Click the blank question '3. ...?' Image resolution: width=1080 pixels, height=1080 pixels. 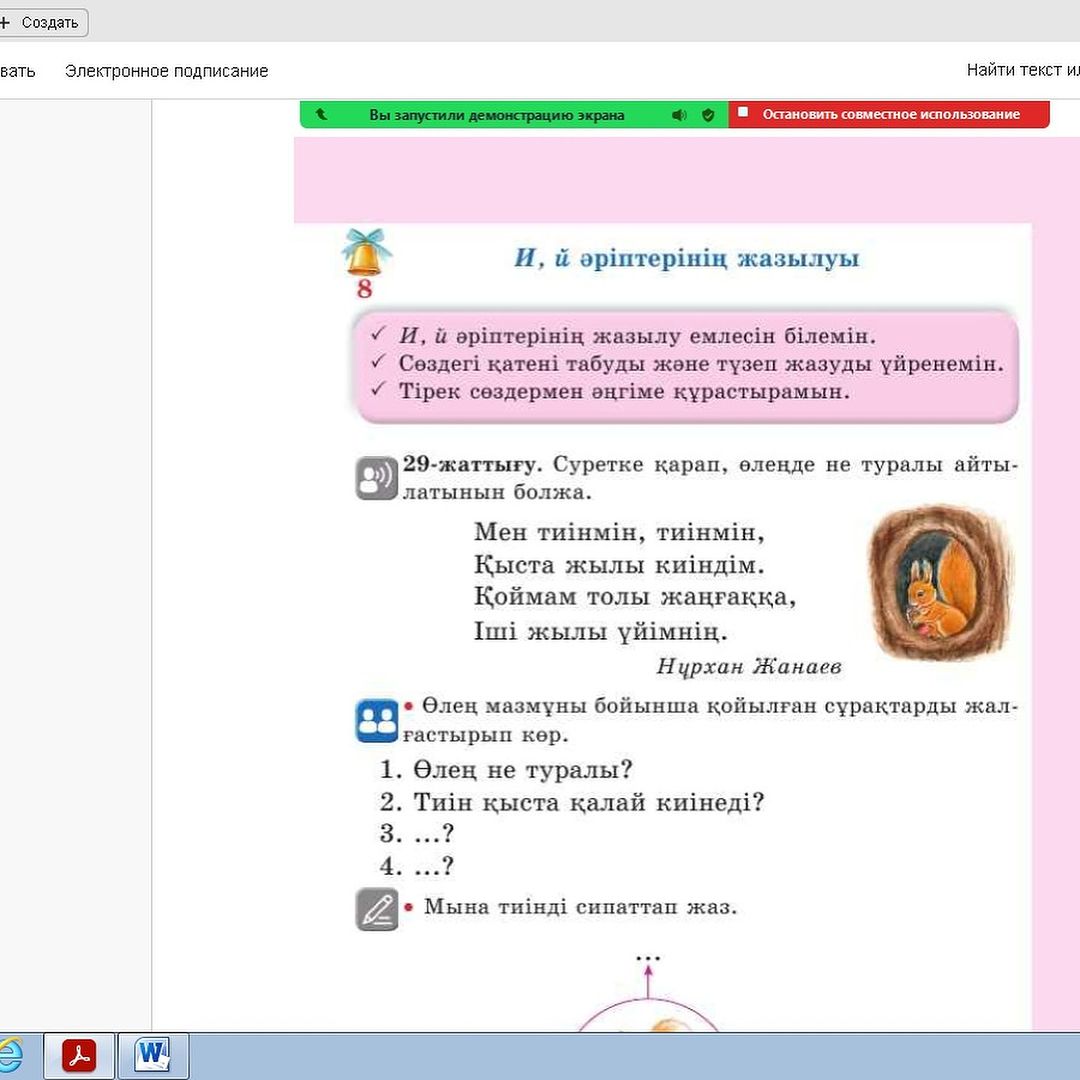[x=417, y=834]
